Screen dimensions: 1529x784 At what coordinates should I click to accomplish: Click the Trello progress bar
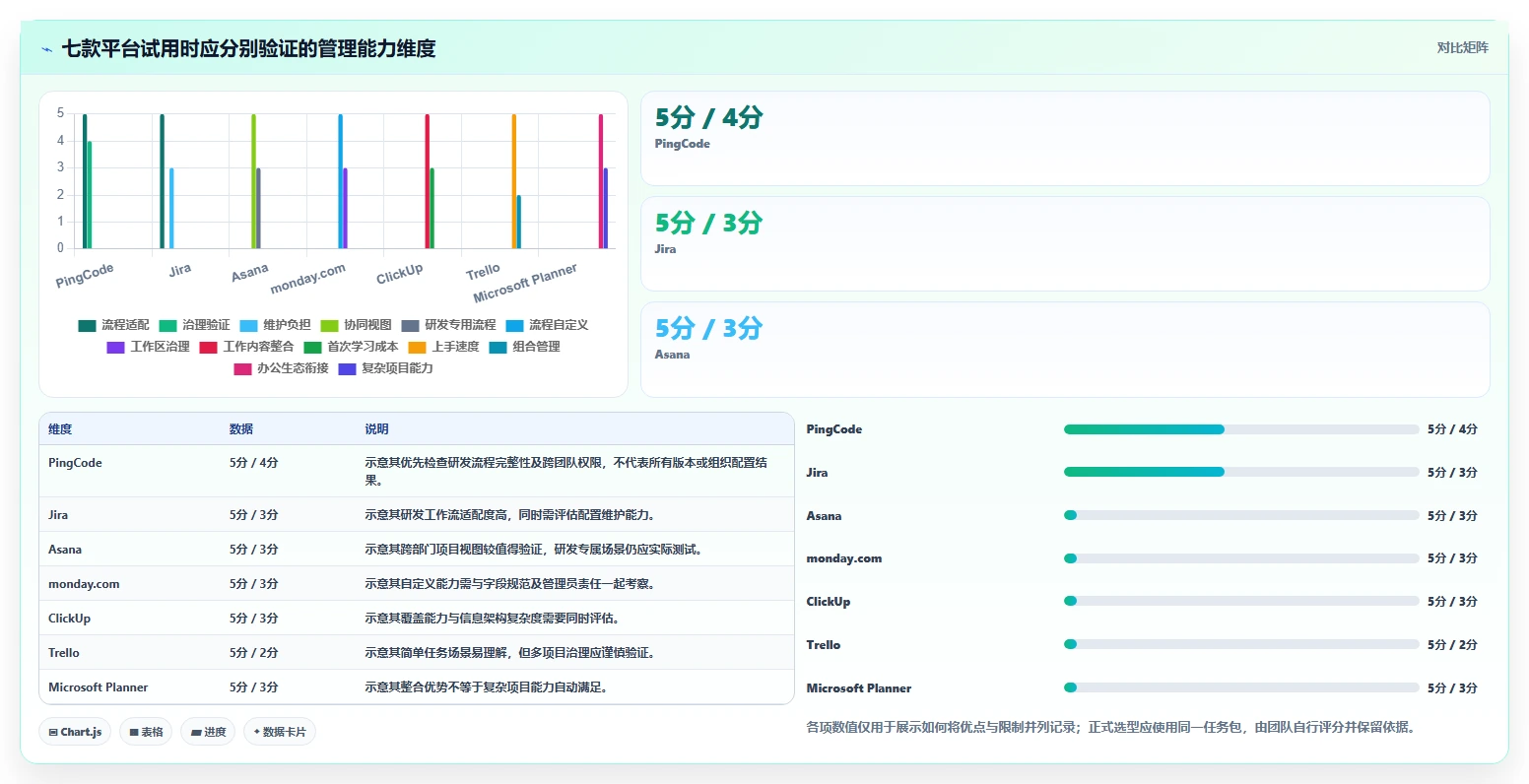(1241, 644)
